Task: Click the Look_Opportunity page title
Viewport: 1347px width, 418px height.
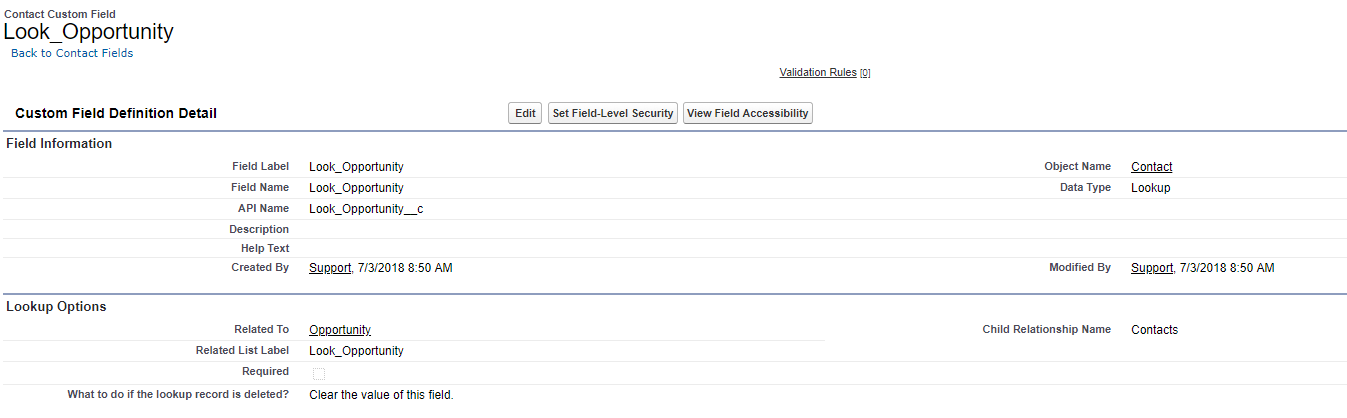Action: tap(89, 31)
